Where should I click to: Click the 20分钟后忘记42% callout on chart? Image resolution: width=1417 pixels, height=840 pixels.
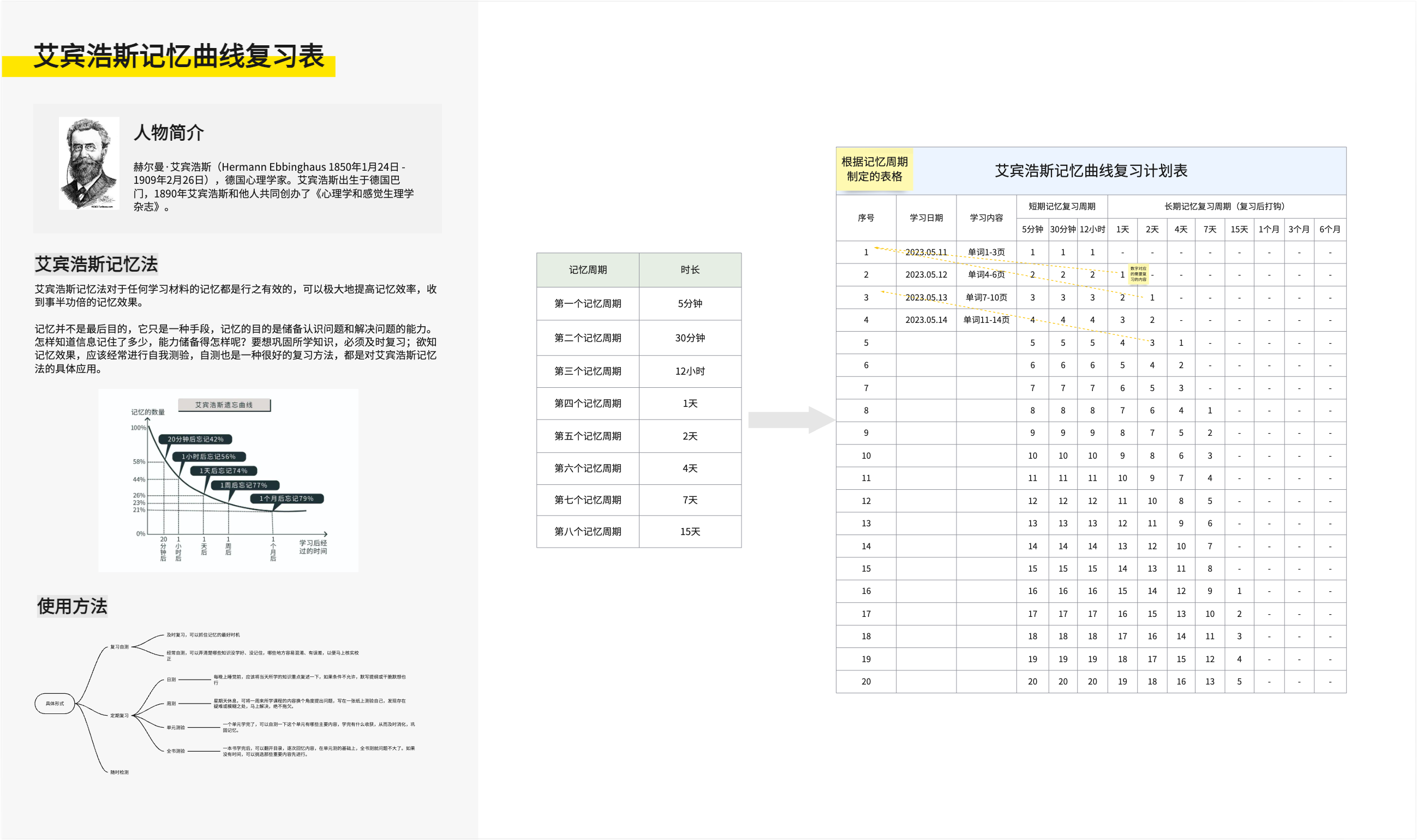(195, 439)
